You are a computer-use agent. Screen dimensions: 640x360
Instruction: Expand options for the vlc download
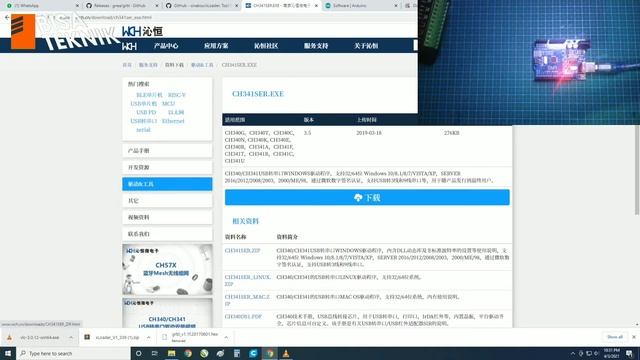(71, 338)
